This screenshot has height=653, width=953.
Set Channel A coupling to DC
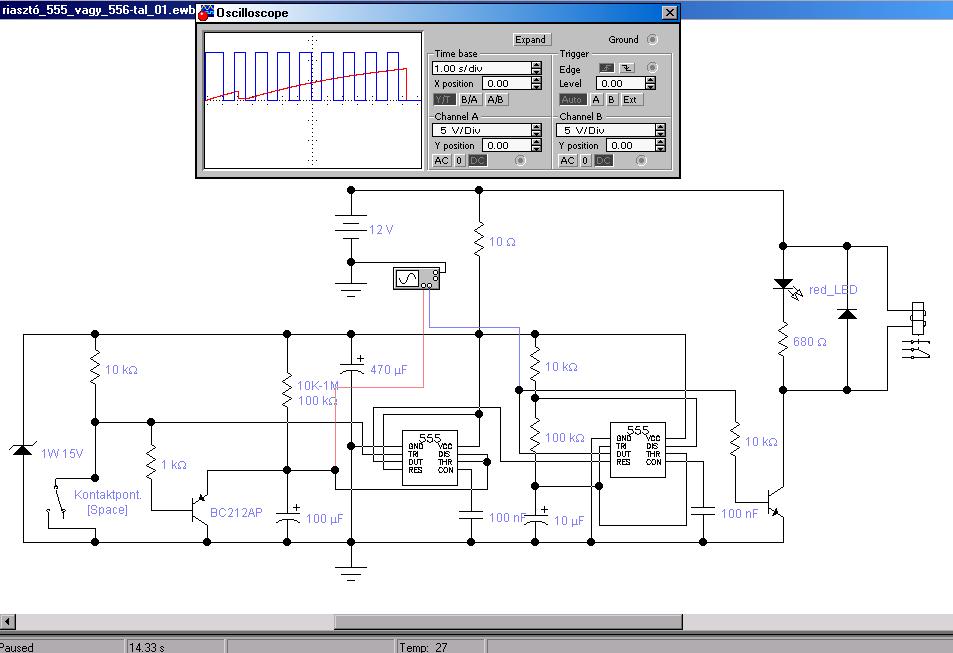coord(478,161)
